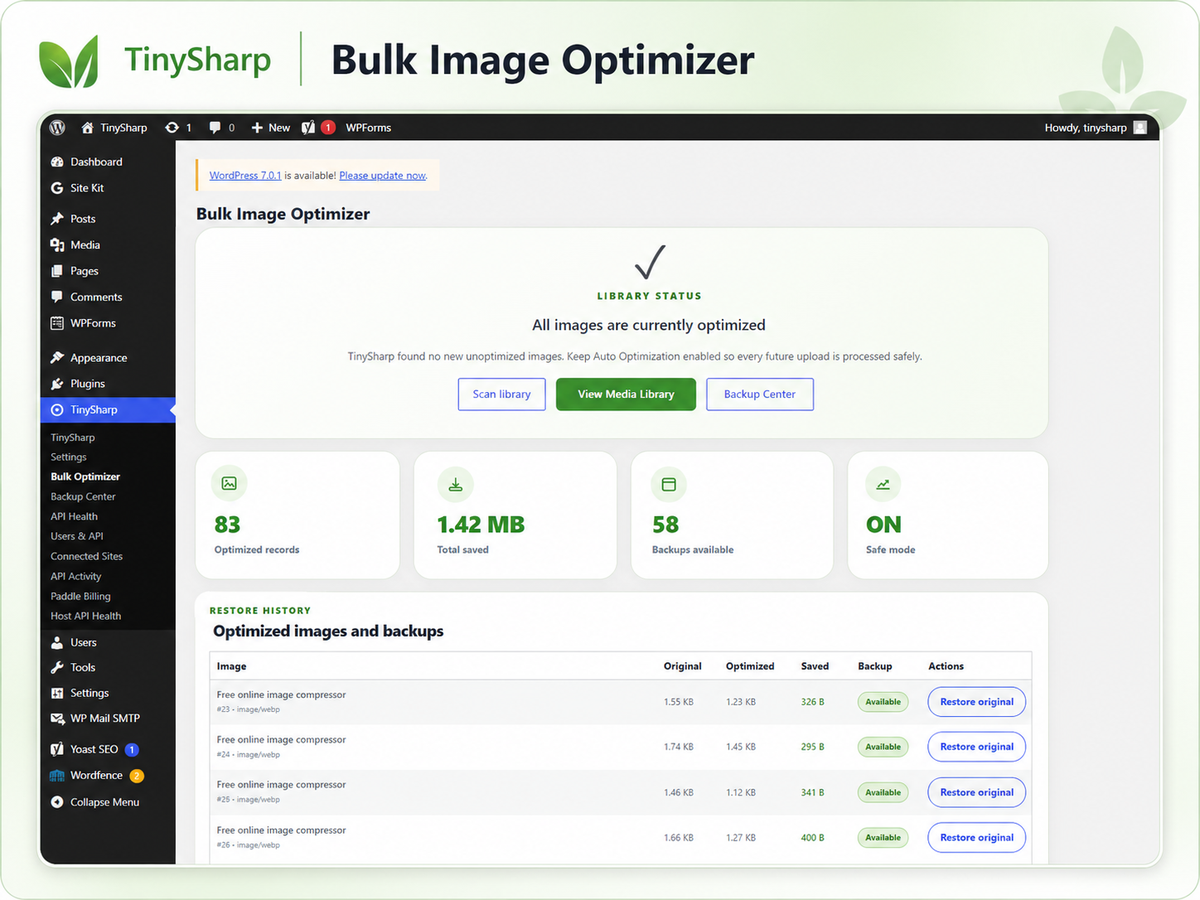This screenshot has width=1200, height=900.
Task: Click the Optimized column header
Action: [x=750, y=666]
